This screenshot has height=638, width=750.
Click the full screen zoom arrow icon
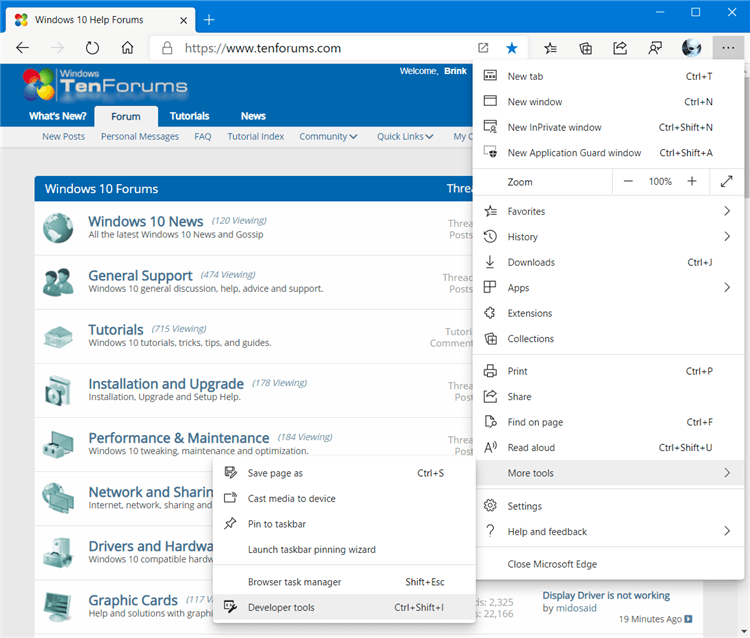click(727, 181)
